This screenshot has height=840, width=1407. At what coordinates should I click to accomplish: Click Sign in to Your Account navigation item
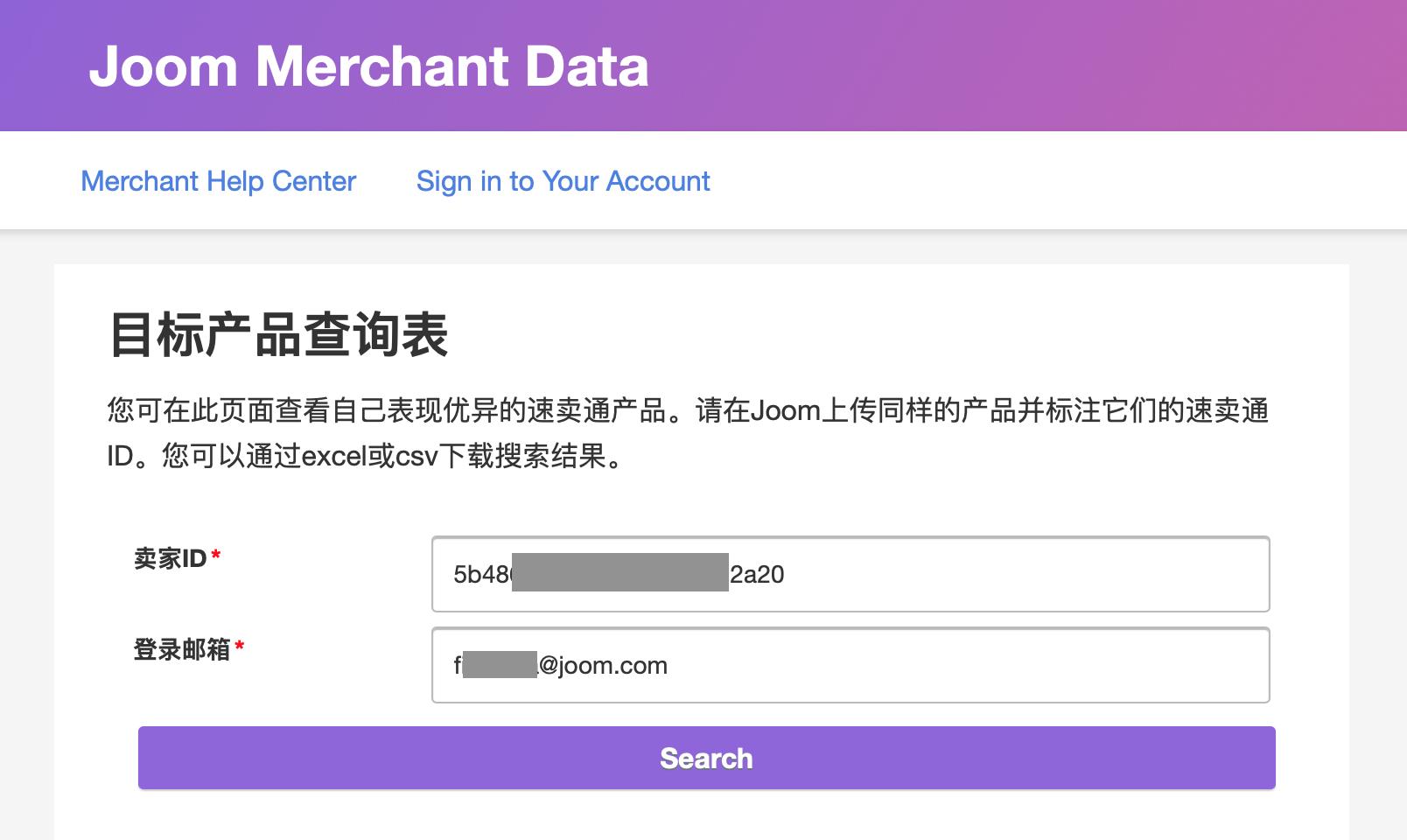[x=563, y=181]
